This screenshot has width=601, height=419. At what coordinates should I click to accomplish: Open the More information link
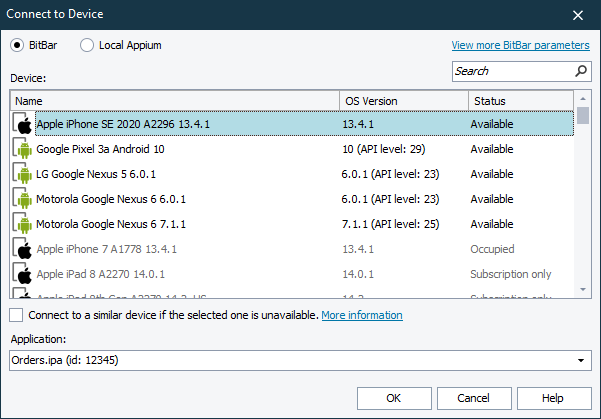pos(361,316)
